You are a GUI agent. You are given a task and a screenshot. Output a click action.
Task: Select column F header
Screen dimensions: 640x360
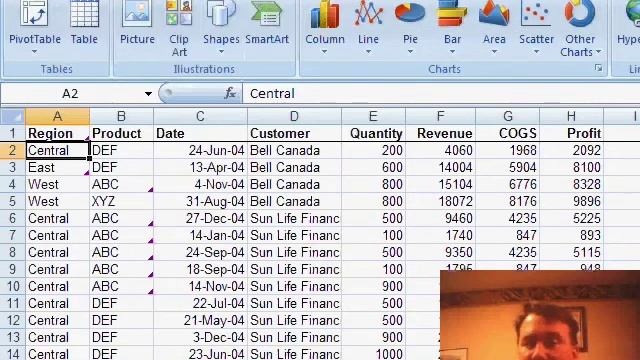tap(440, 116)
